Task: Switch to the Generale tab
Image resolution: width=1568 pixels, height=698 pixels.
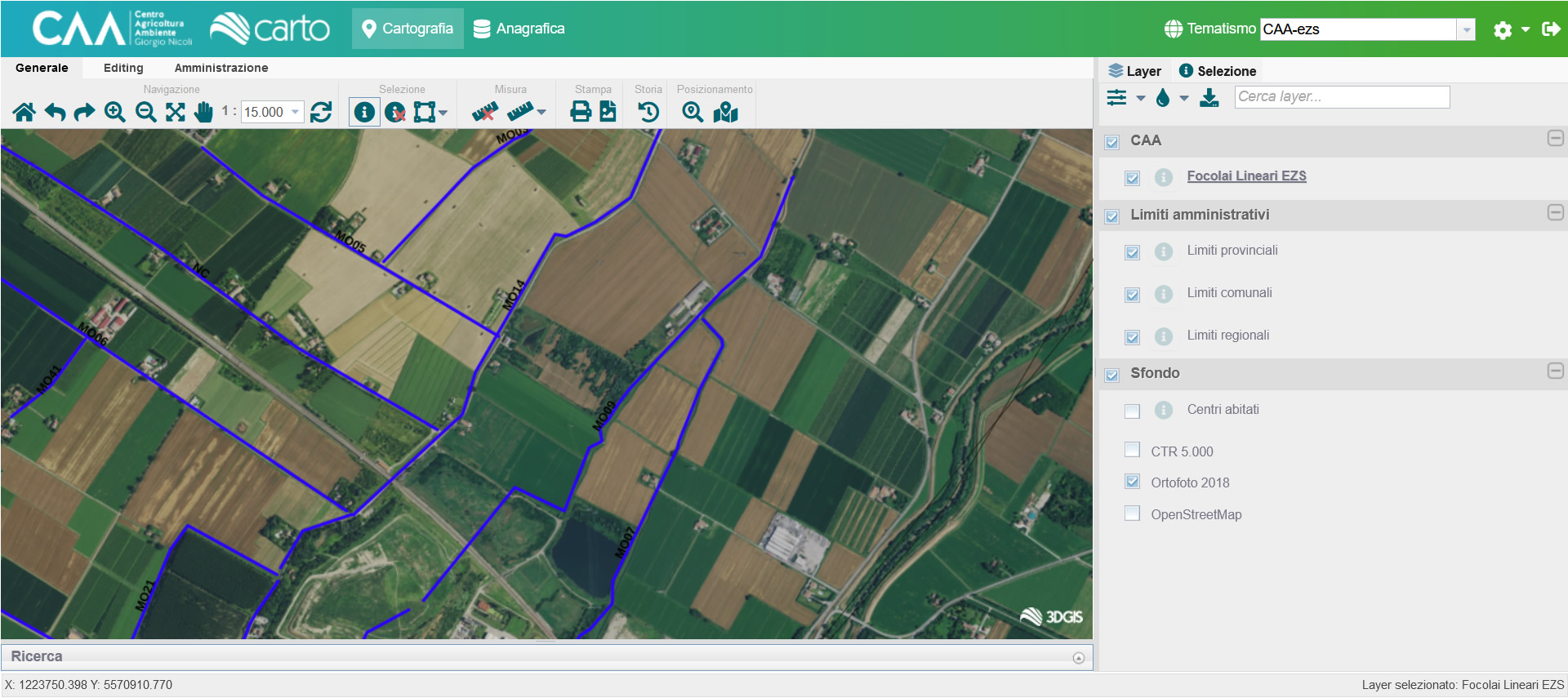Action: point(42,68)
